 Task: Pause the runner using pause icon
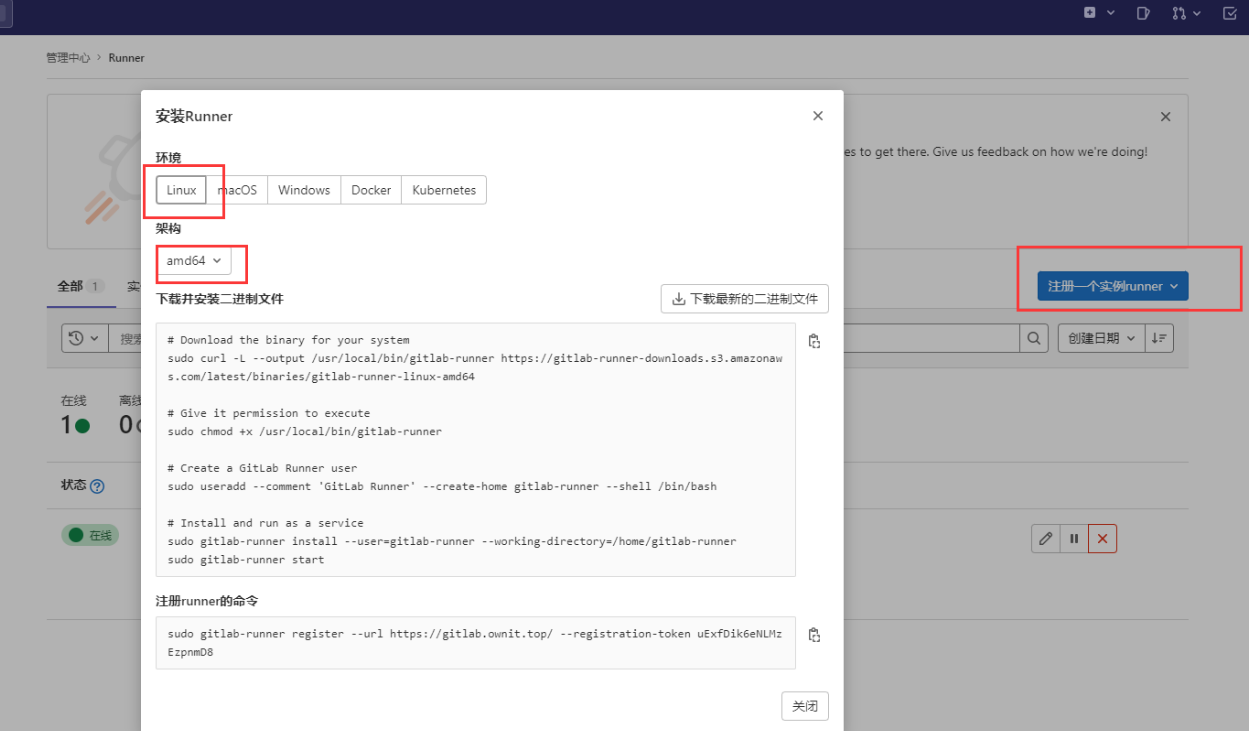point(1074,539)
